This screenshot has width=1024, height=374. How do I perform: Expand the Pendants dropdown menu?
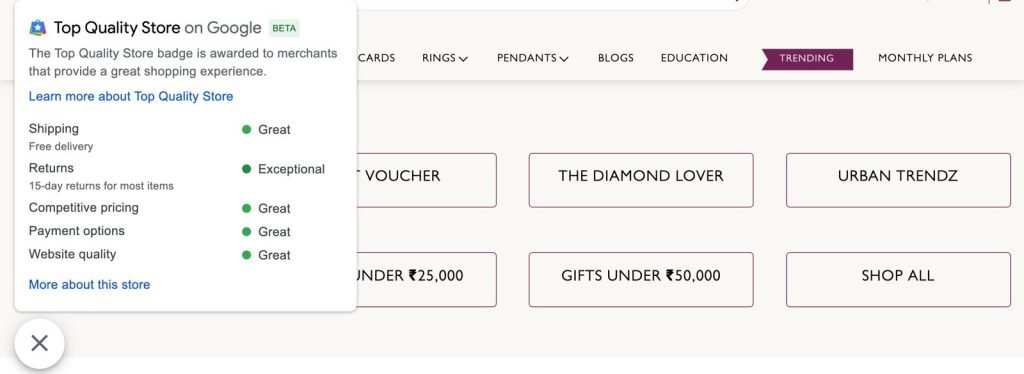click(532, 58)
